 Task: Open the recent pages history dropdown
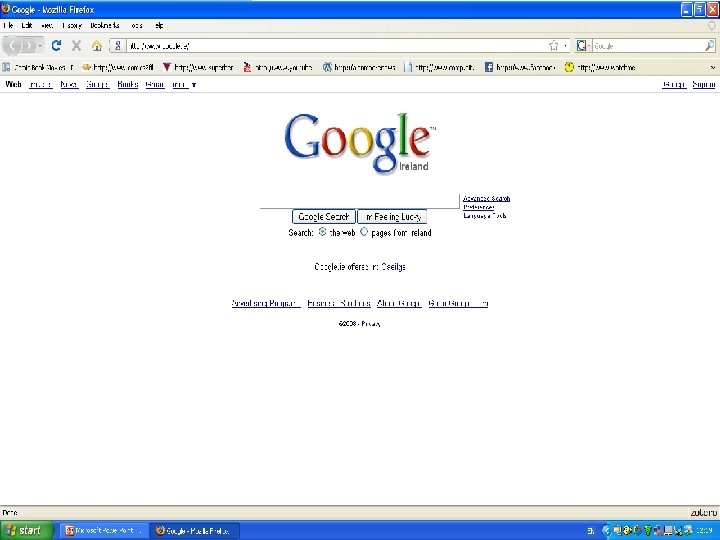click(x=40, y=46)
